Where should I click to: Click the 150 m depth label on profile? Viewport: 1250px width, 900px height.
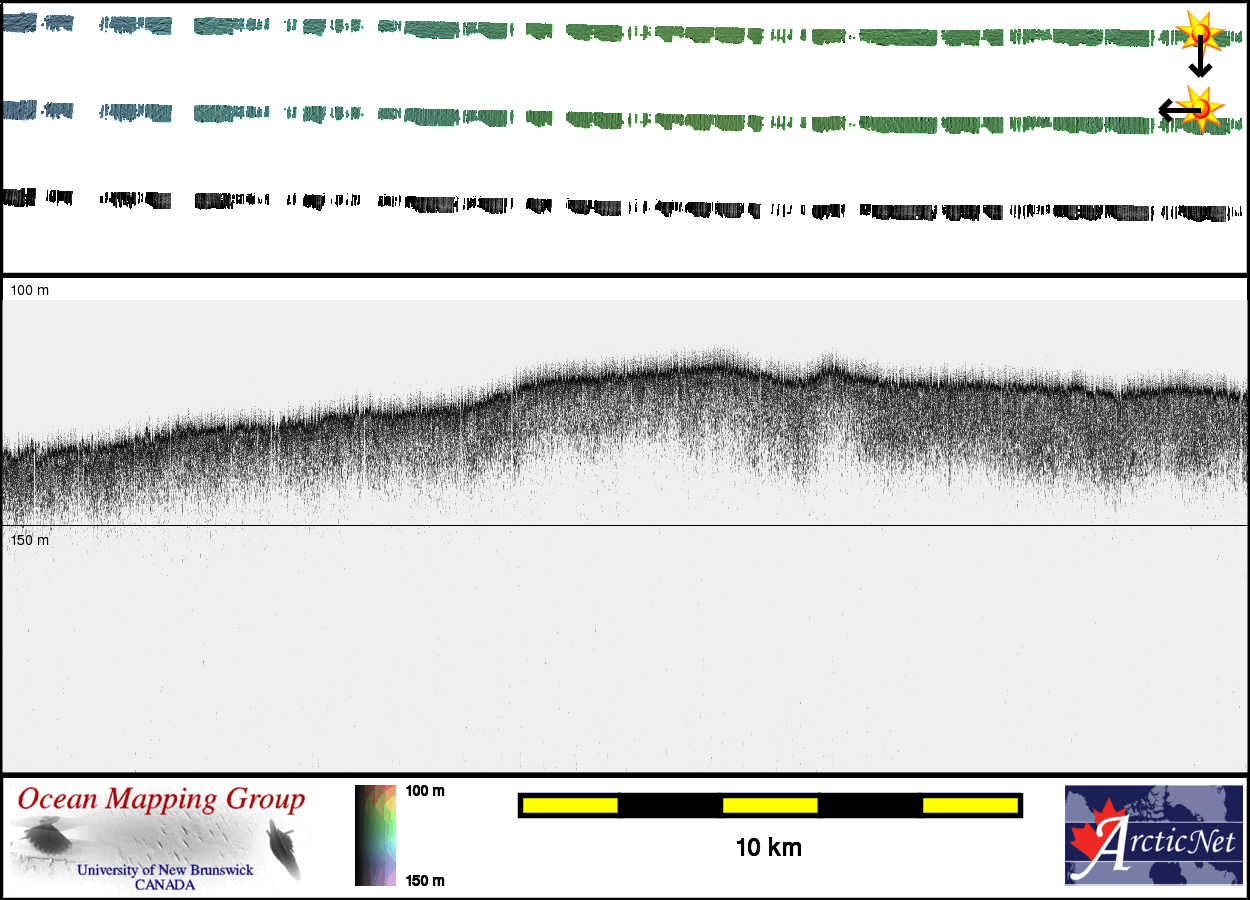click(29, 540)
